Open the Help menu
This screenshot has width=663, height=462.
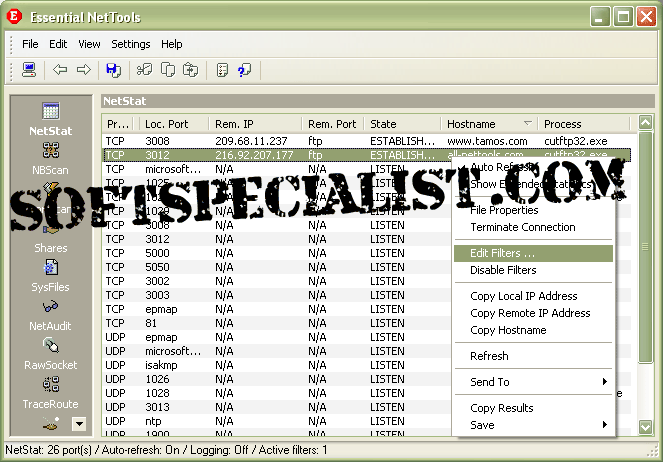[171, 44]
